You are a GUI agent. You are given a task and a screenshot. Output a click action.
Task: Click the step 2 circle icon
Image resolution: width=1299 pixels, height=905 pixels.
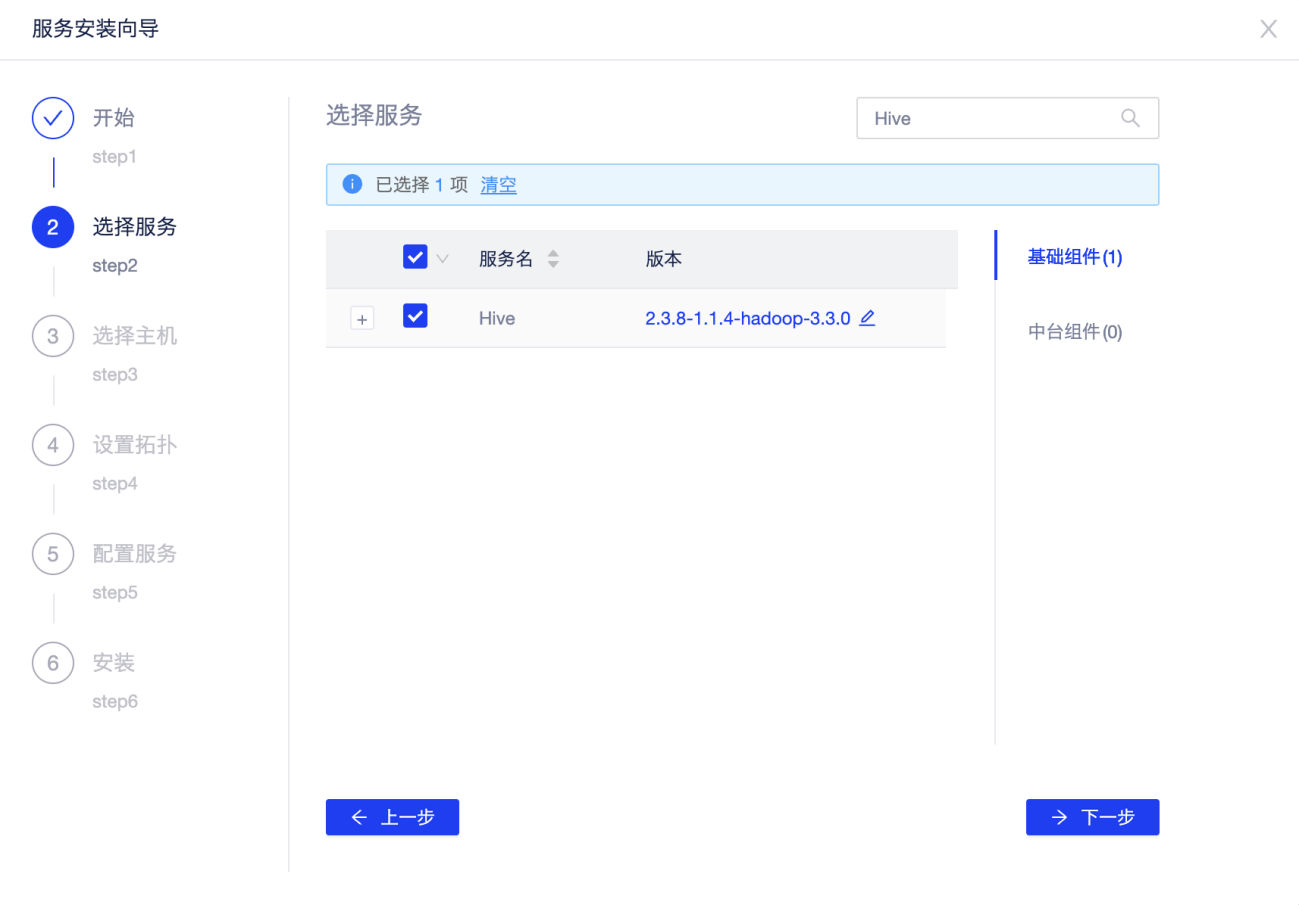tap(53, 227)
